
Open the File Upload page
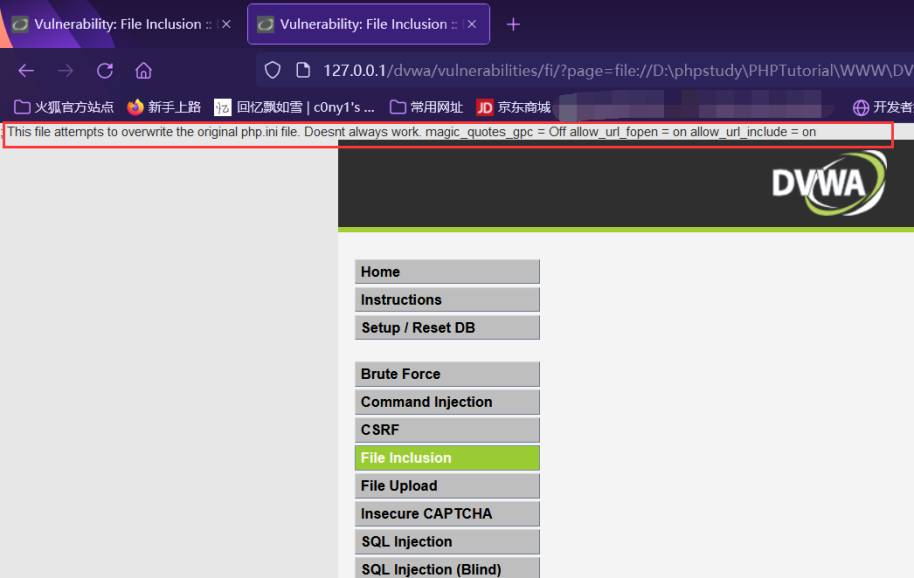coord(447,486)
